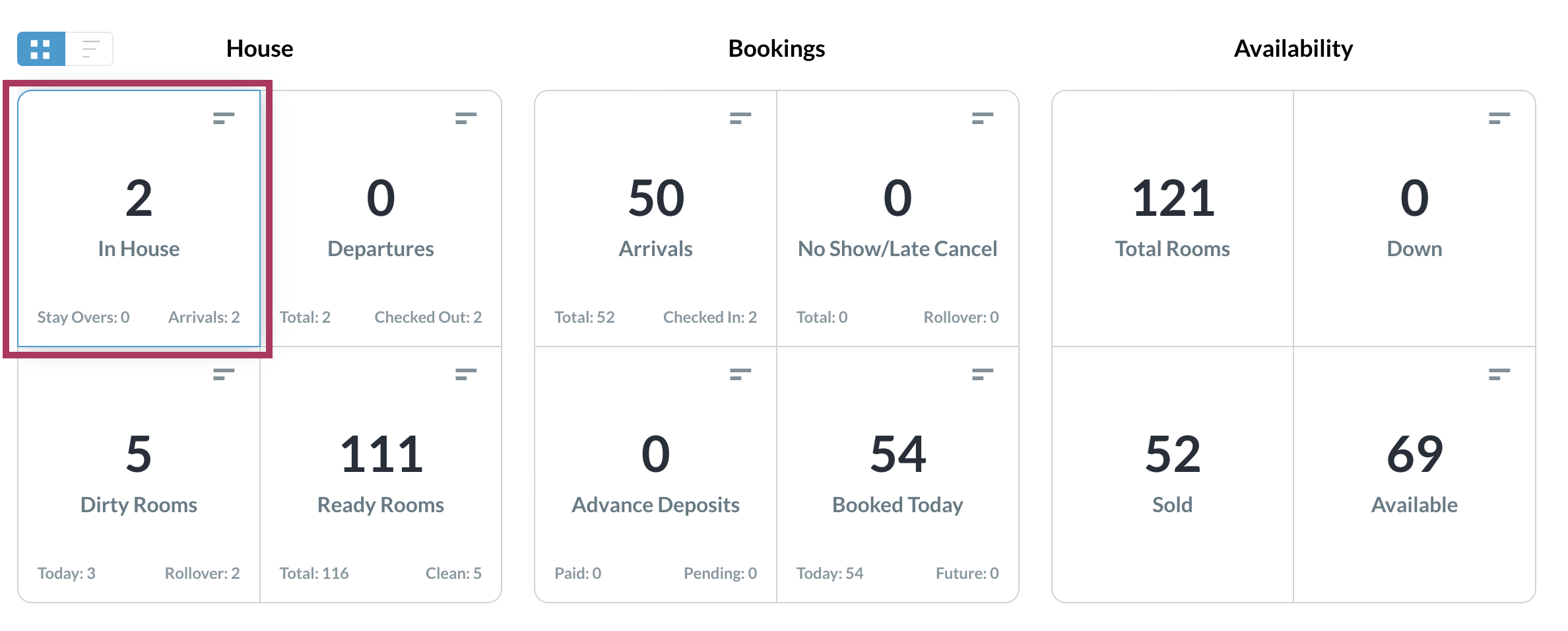This screenshot has height=631, width=1568.
Task: Click the Checked Out: 2 label
Action: point(428,317)
